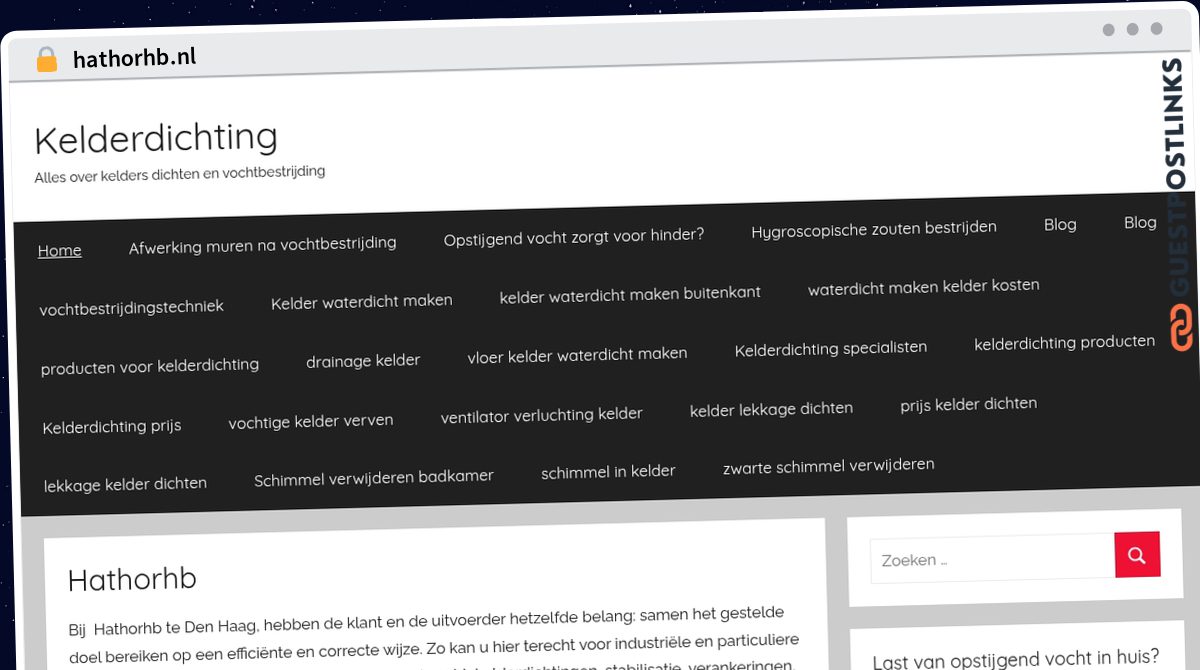Select lekkage kelder dichten menu item
Image resolution: width=1200 pixels, height=670 pixels.
(x=125, y=485)
